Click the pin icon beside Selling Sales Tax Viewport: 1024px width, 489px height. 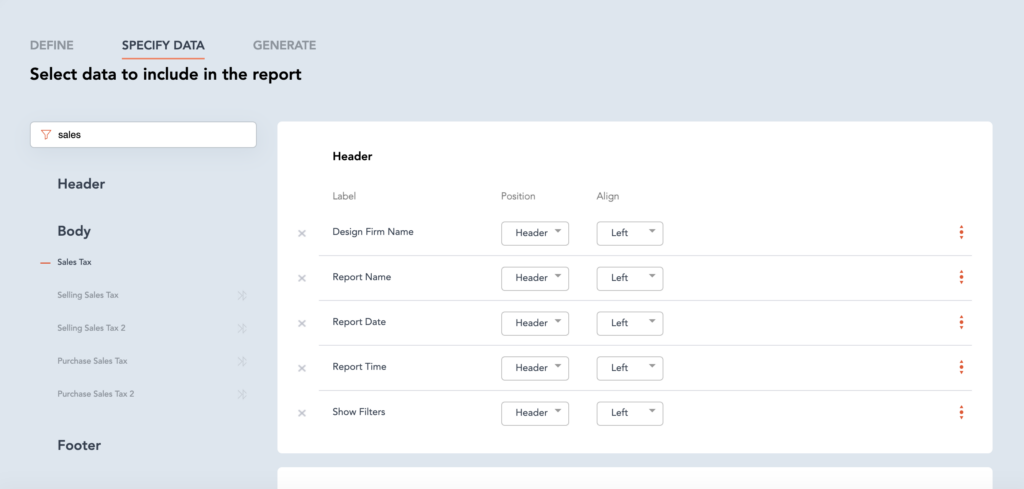pyautogui.click(x=241, y=295)
